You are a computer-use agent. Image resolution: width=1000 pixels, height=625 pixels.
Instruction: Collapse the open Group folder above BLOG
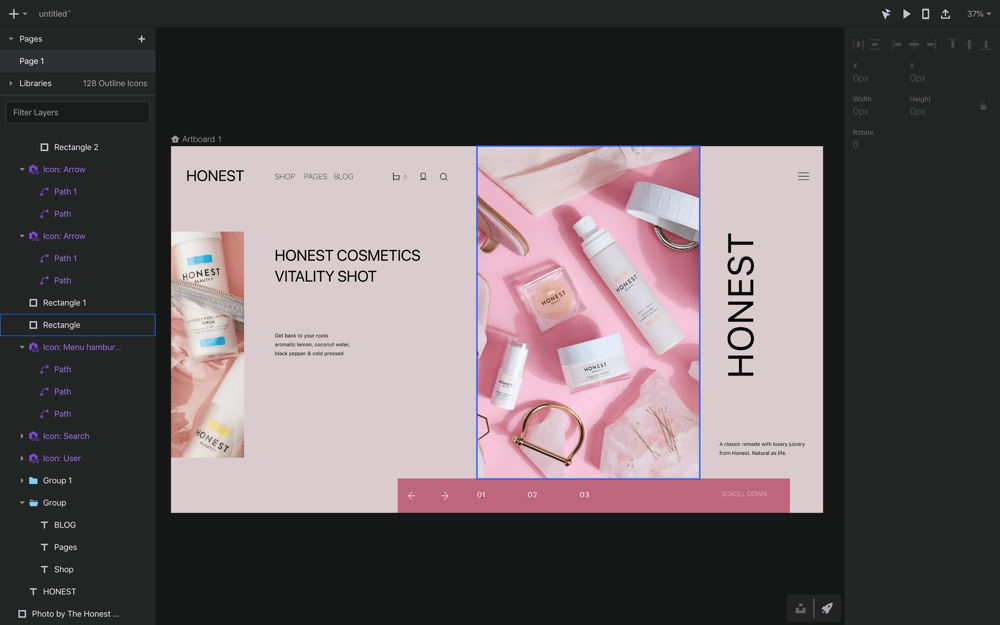coord(22,503)
